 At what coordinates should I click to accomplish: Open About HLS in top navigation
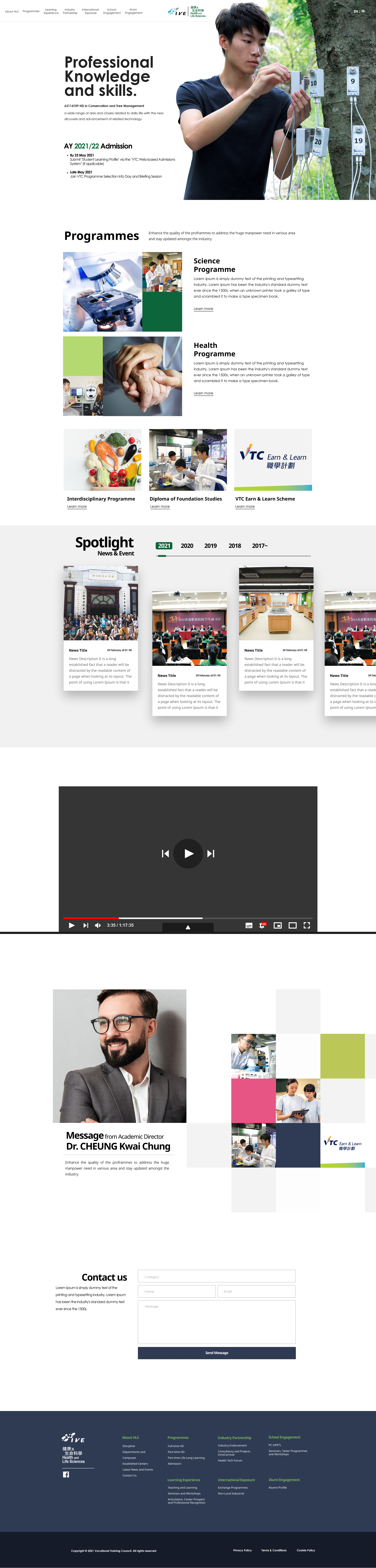pos(12,12)
